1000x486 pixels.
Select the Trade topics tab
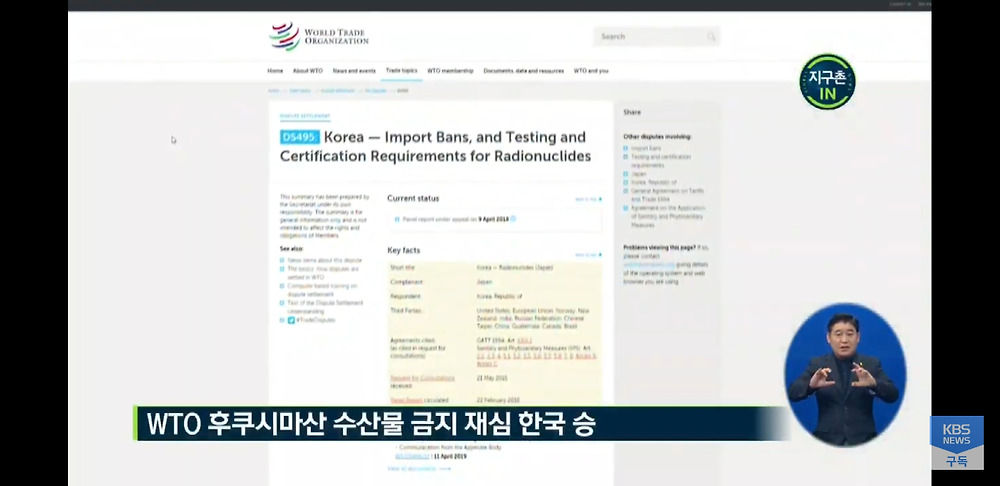tap(401, 71)
